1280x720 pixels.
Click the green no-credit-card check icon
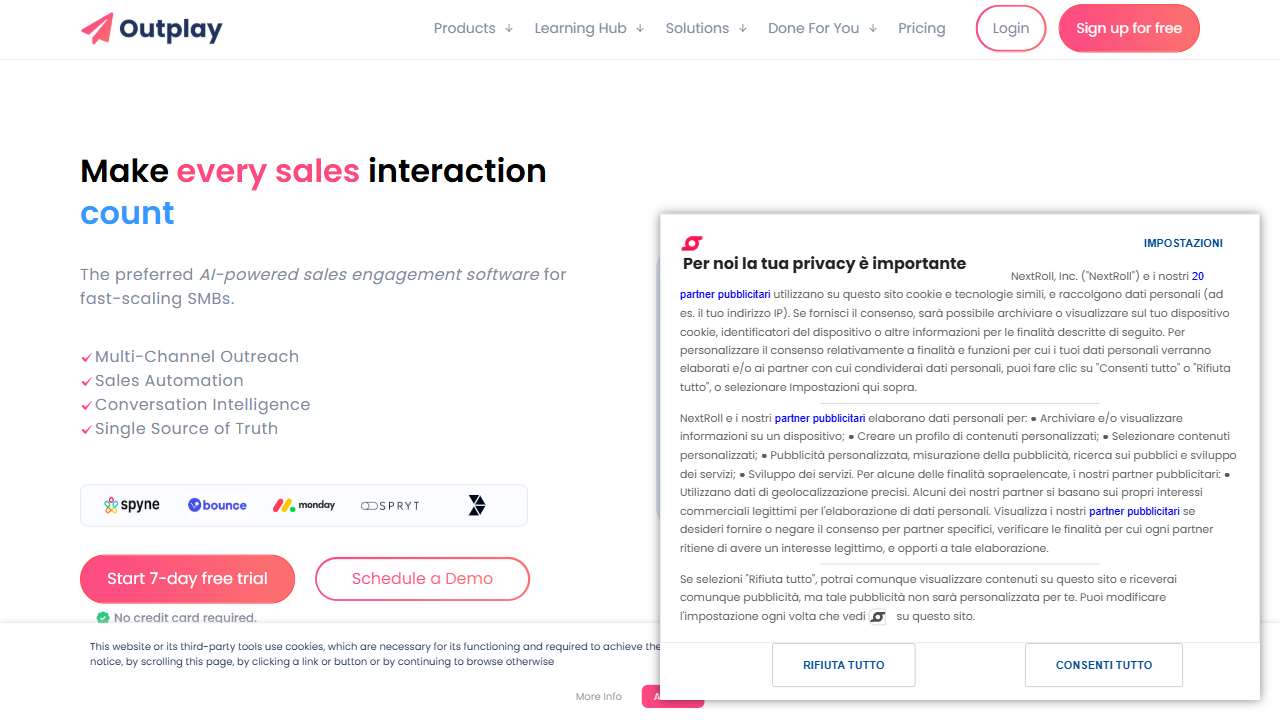(x=103, y=618)
